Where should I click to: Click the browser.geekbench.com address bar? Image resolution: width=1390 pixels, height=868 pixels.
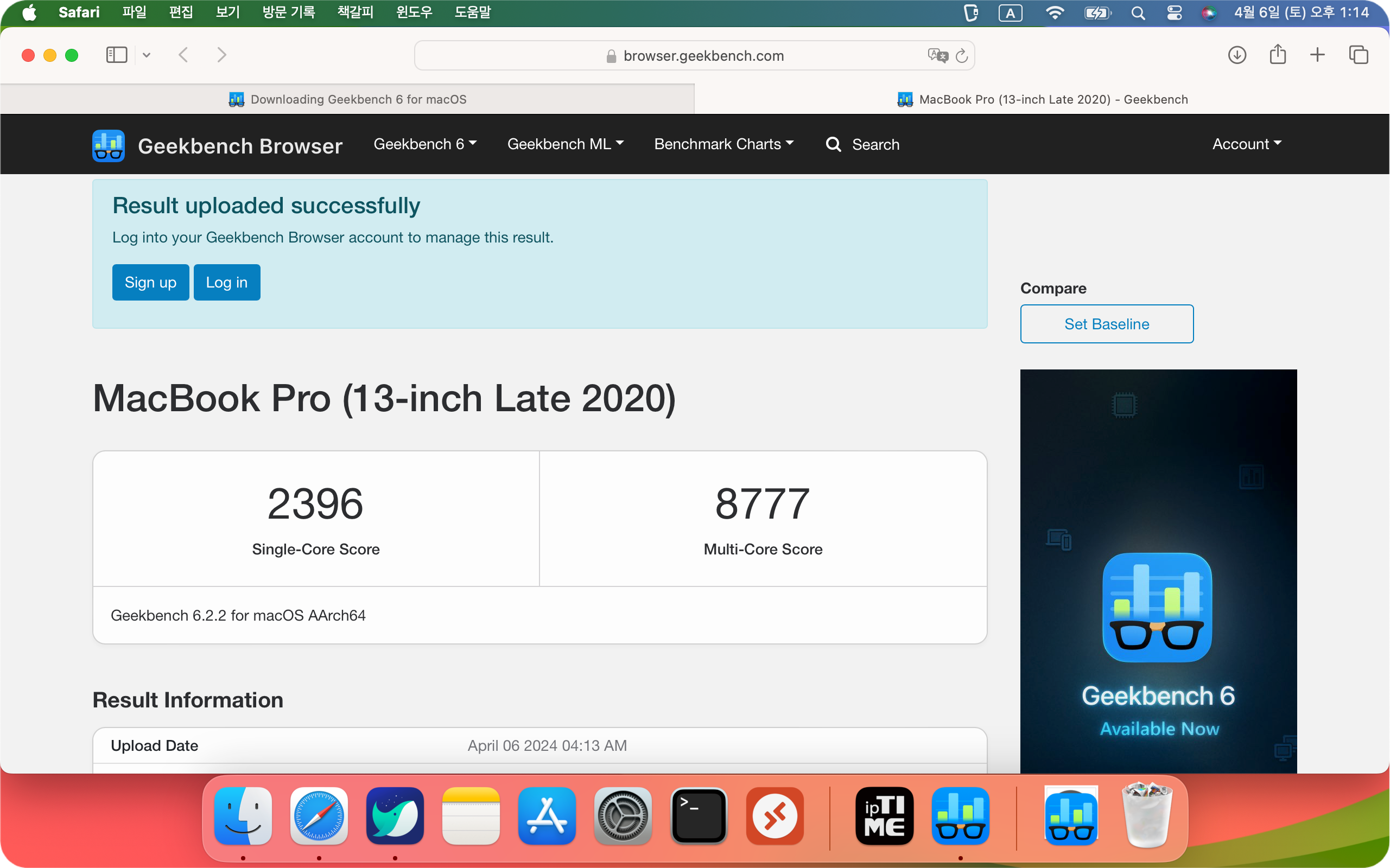coord(694,55)
